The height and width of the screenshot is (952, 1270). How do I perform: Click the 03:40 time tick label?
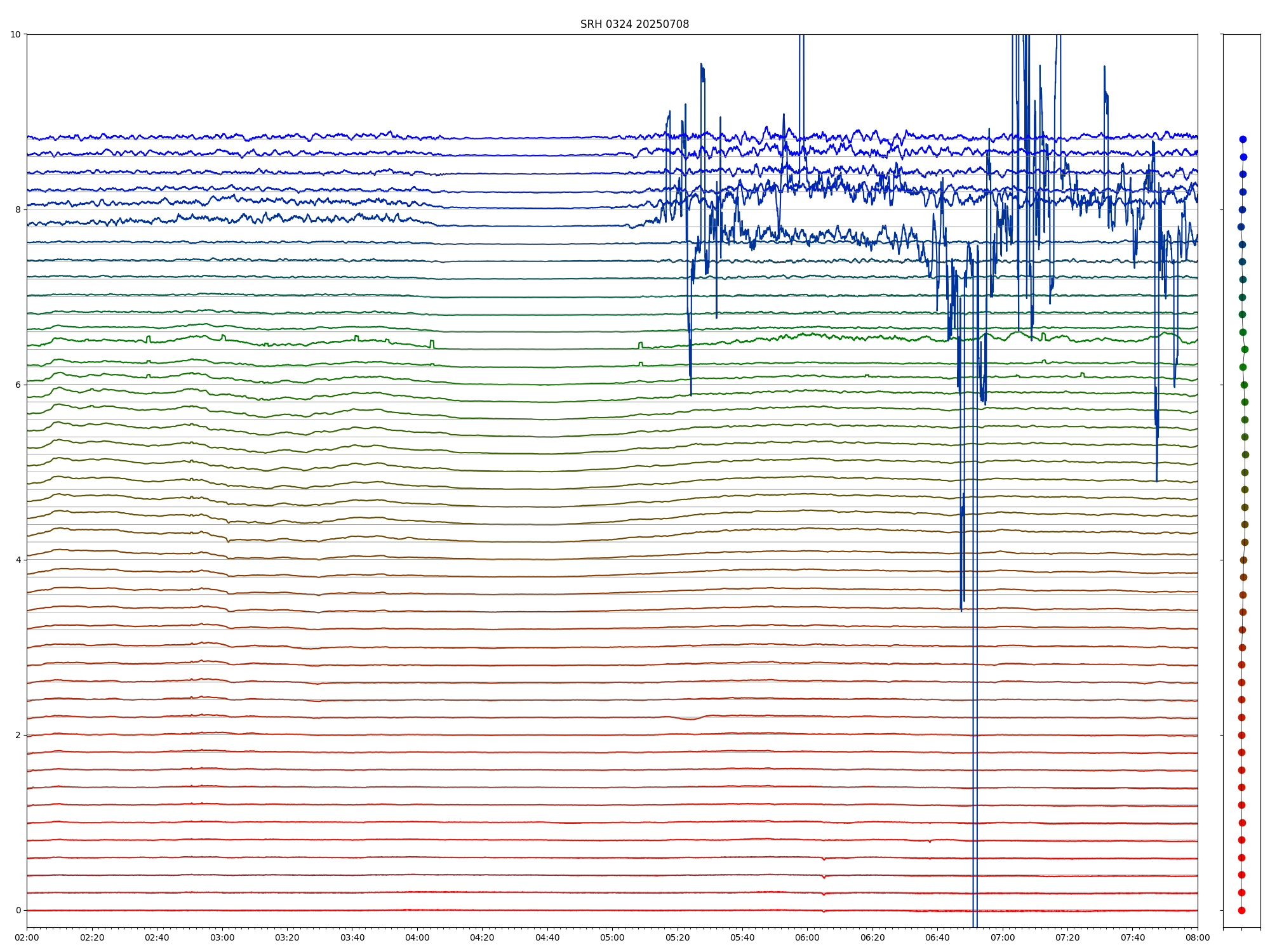pos(352,937)
